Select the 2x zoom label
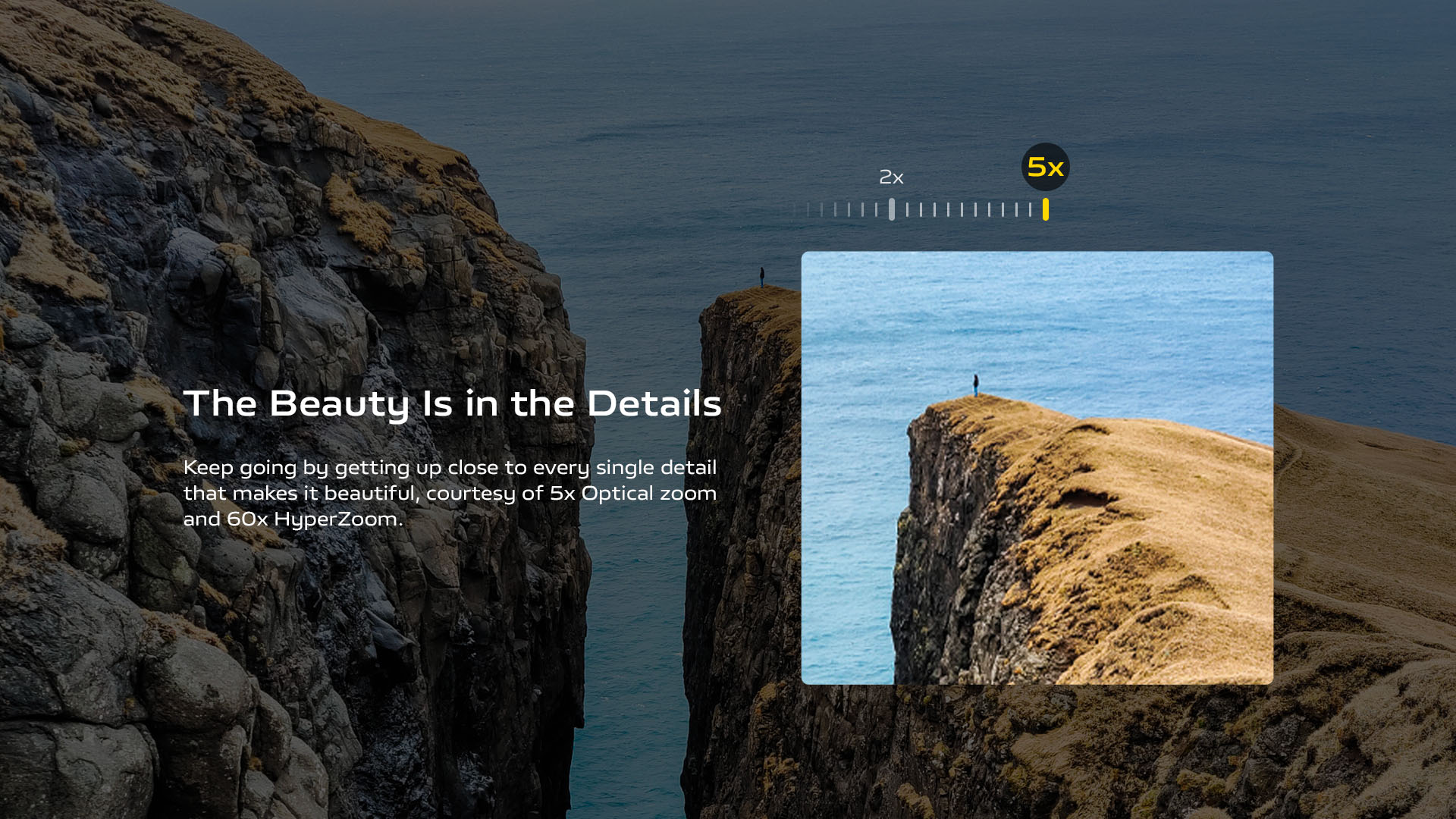 (x=891, y=177)
